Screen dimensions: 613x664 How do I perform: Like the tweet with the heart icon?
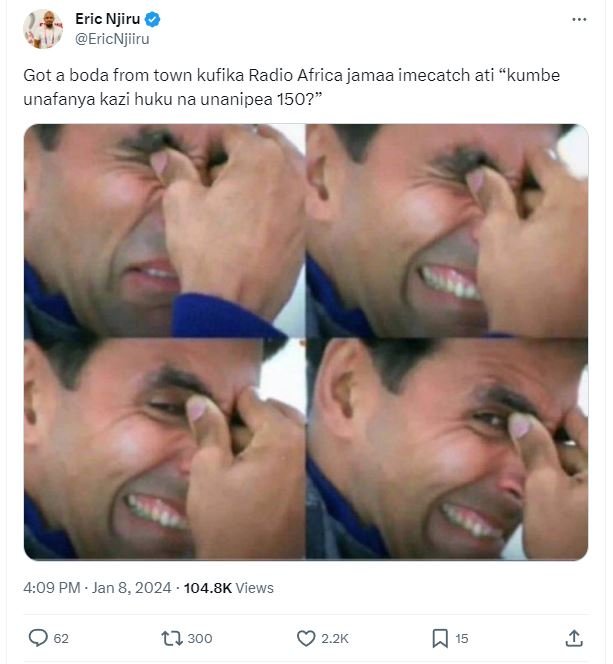coord(307,637)
